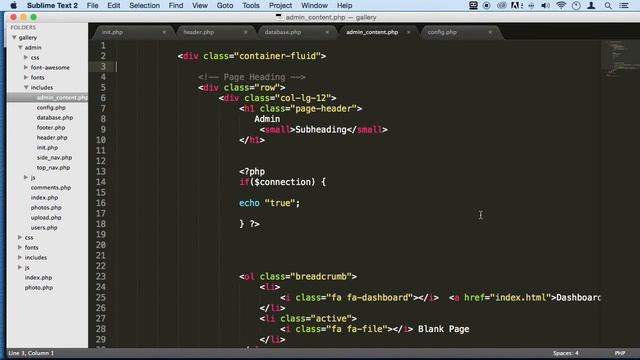
Task: Open the Help menu
Action: [344, 6]
